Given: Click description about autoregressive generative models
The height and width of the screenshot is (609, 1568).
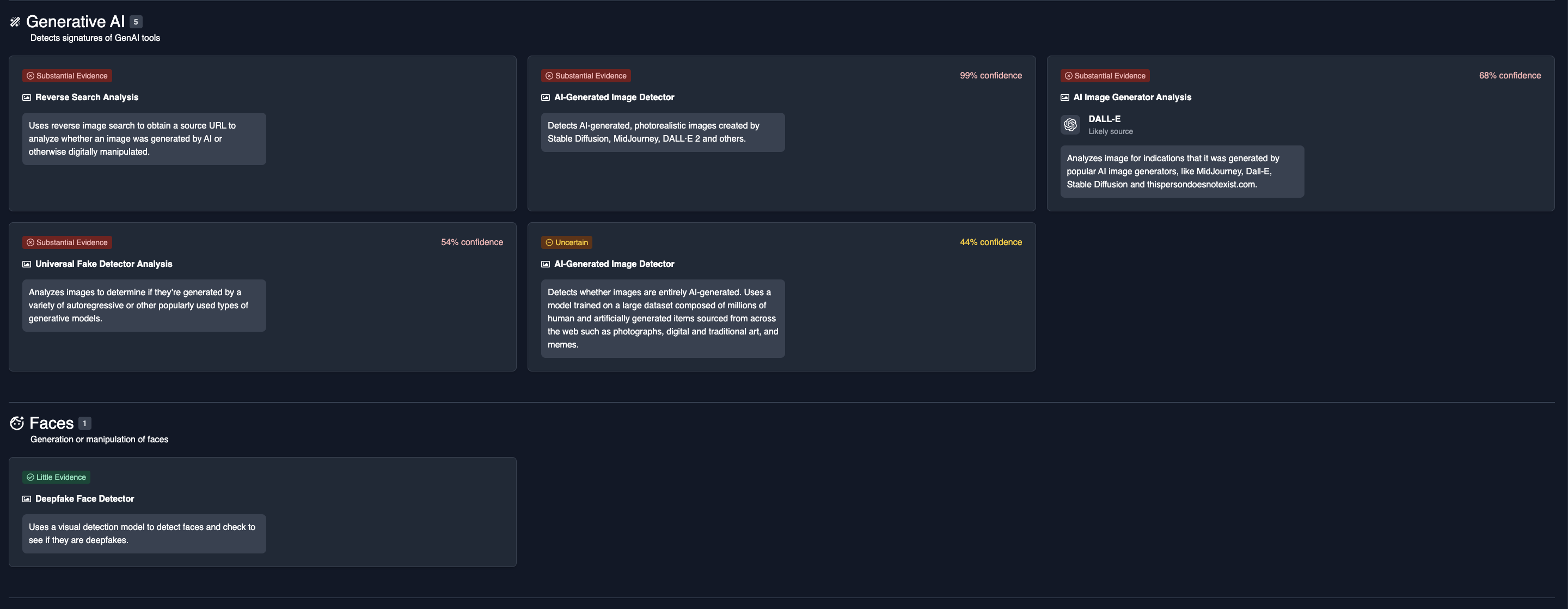Looking at the screenshot, I should [144, 306].
